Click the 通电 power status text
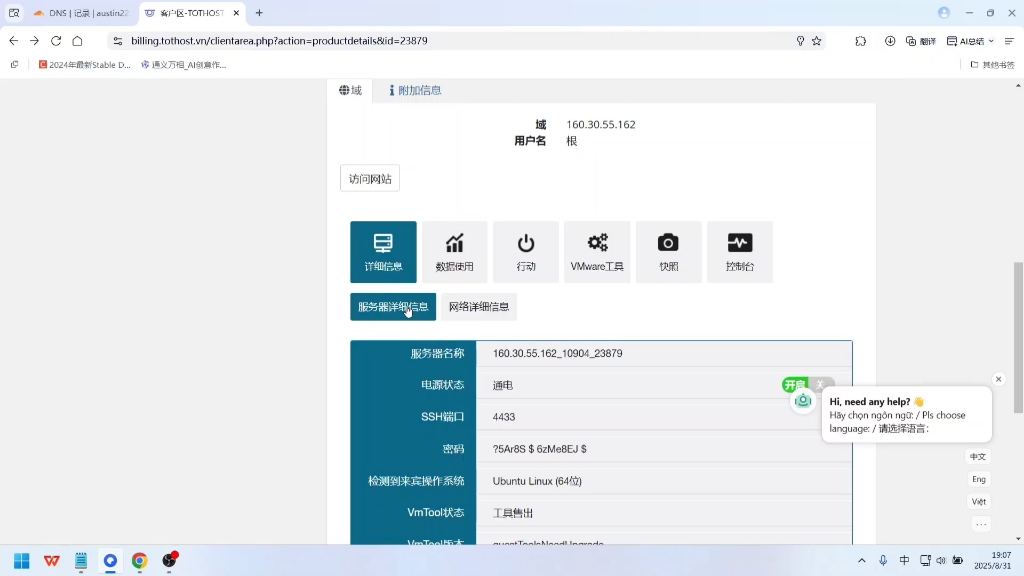The height and width of the screenshot is (576, 1024). (x=502, y=385)
